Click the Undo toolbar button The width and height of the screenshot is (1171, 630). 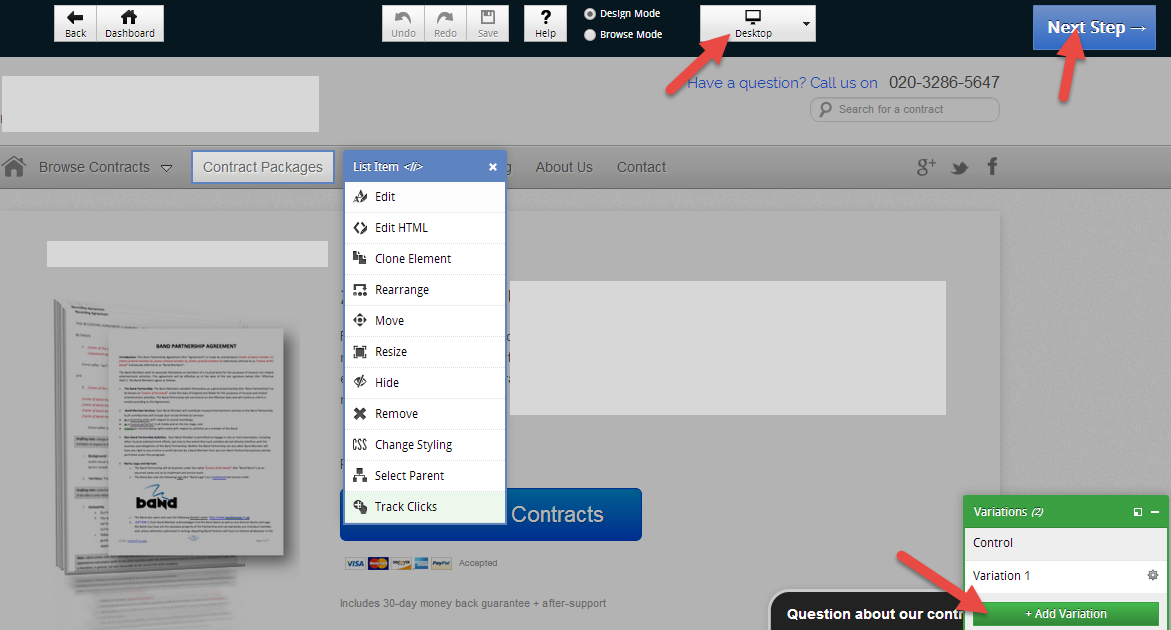[403, 24]
